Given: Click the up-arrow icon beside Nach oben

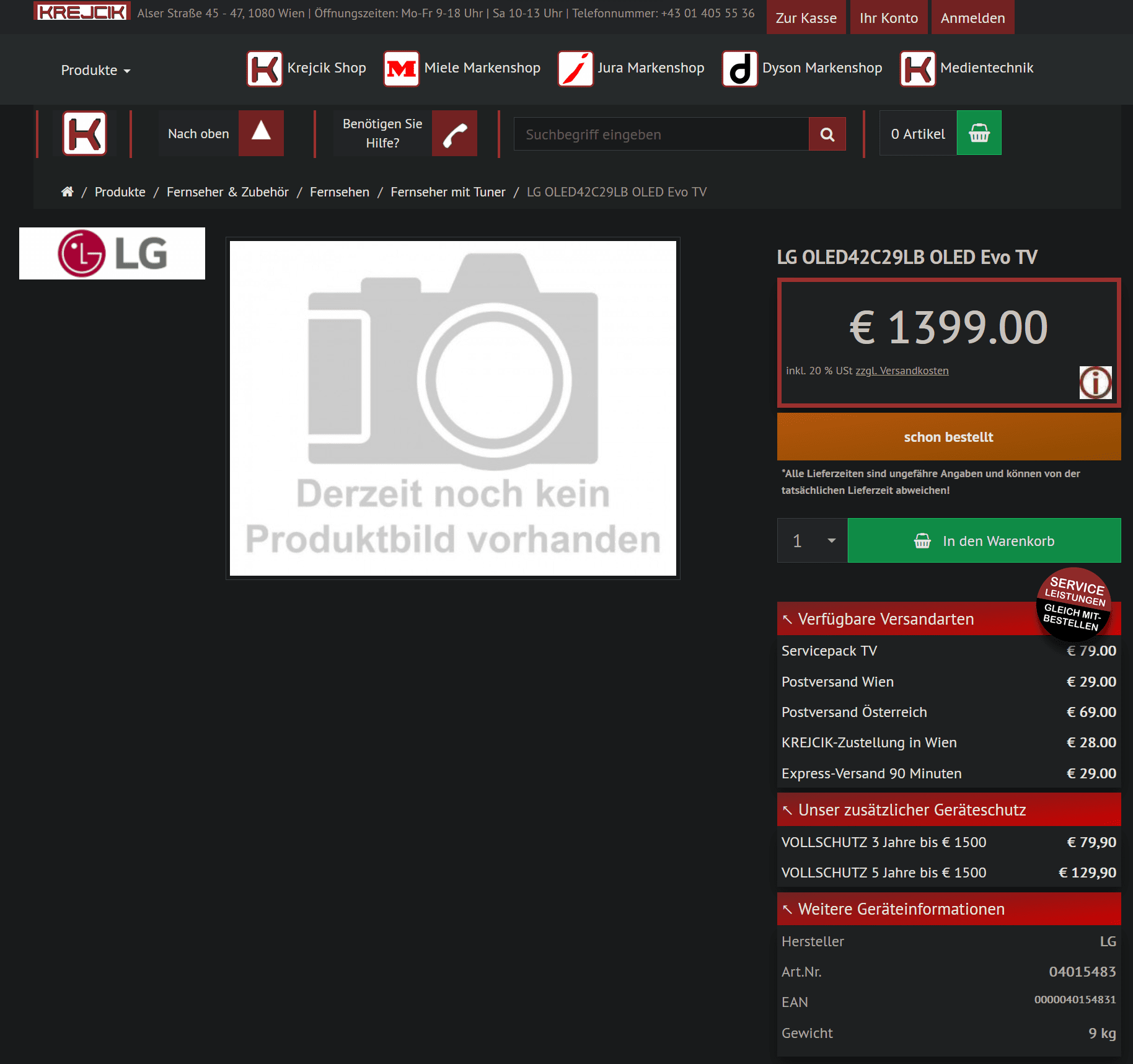Looking at the screenshot, I should (x=261, y=133).
